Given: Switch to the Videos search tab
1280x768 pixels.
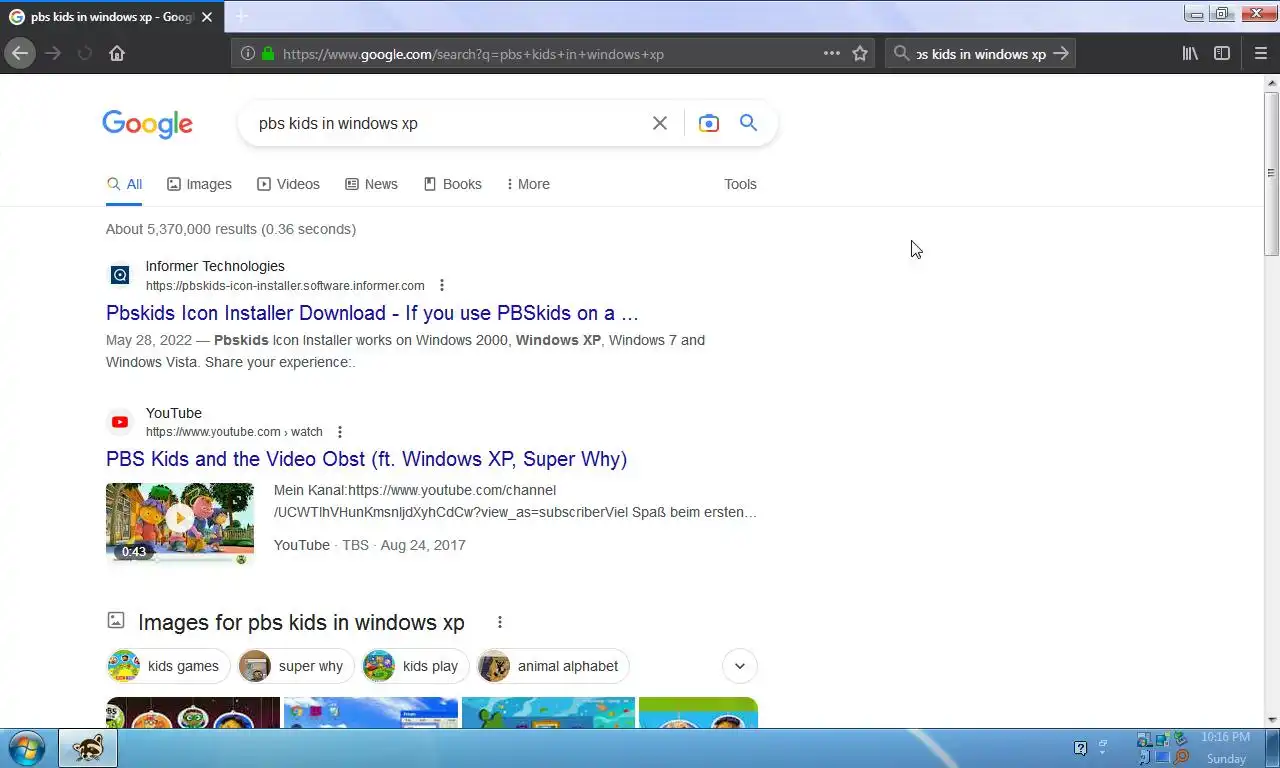Looking at the screenshot, I should pyautogui.click(x=288, y=184).
